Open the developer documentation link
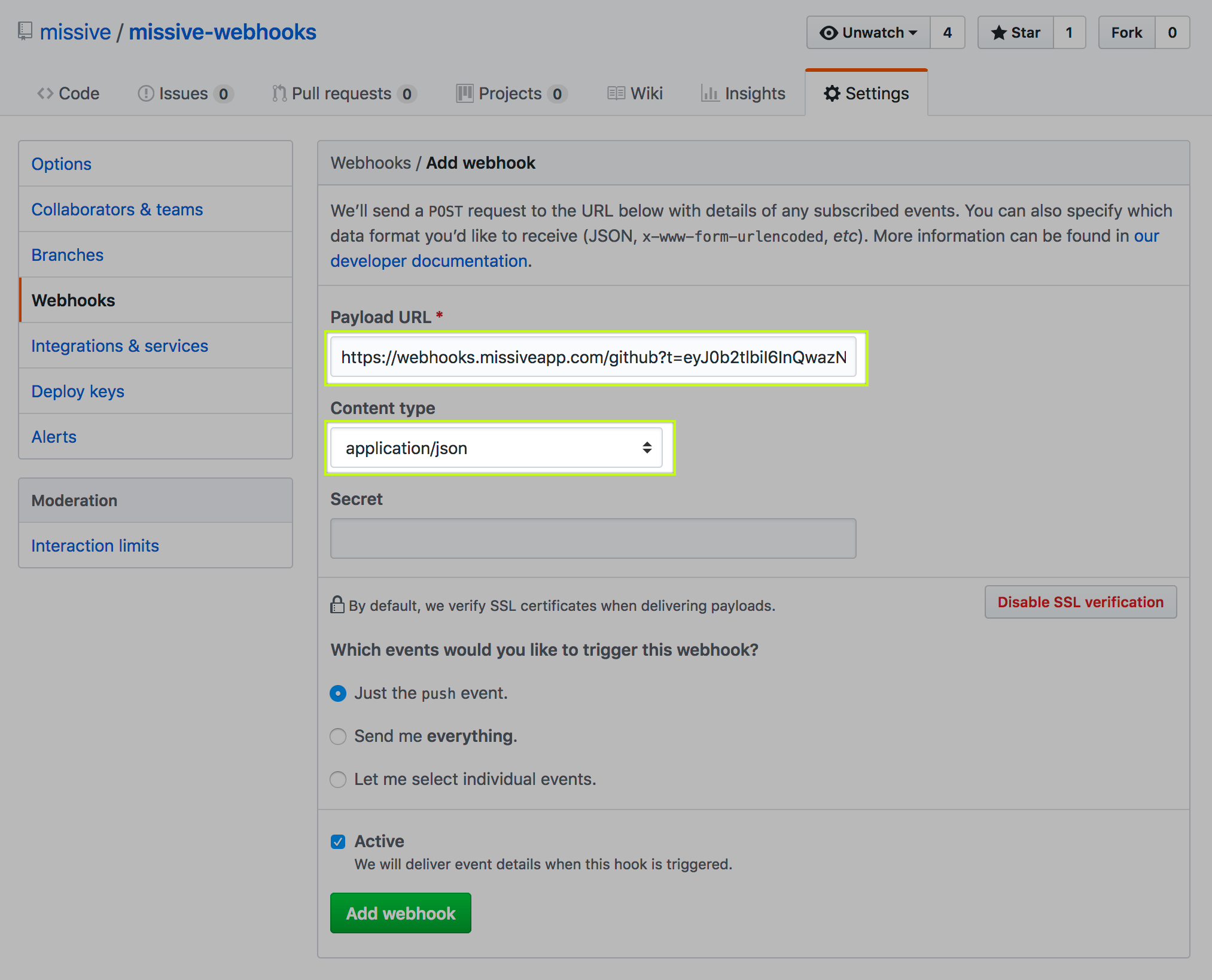The image size is (1212, 980). (428, 261)
